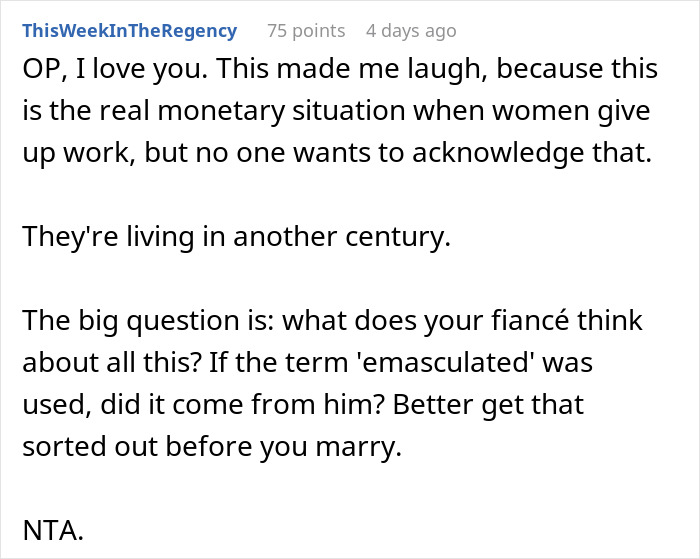Open ThisWeekInTheRegency user profile link
Viewport: 700px width, 559px height.
pyautogui.click(x=130, y=31)
